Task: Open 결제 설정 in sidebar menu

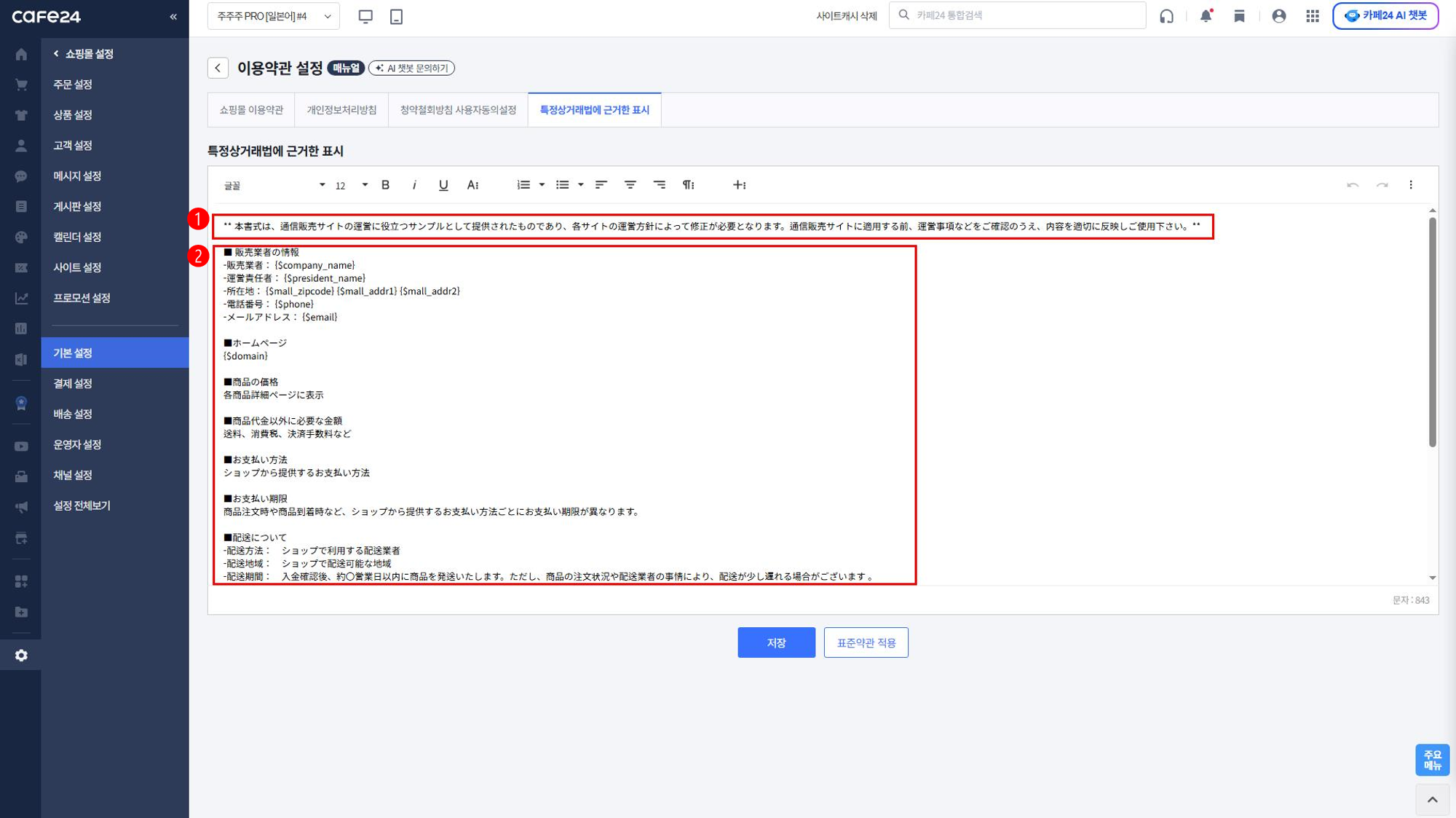Action: coord(73,383)
